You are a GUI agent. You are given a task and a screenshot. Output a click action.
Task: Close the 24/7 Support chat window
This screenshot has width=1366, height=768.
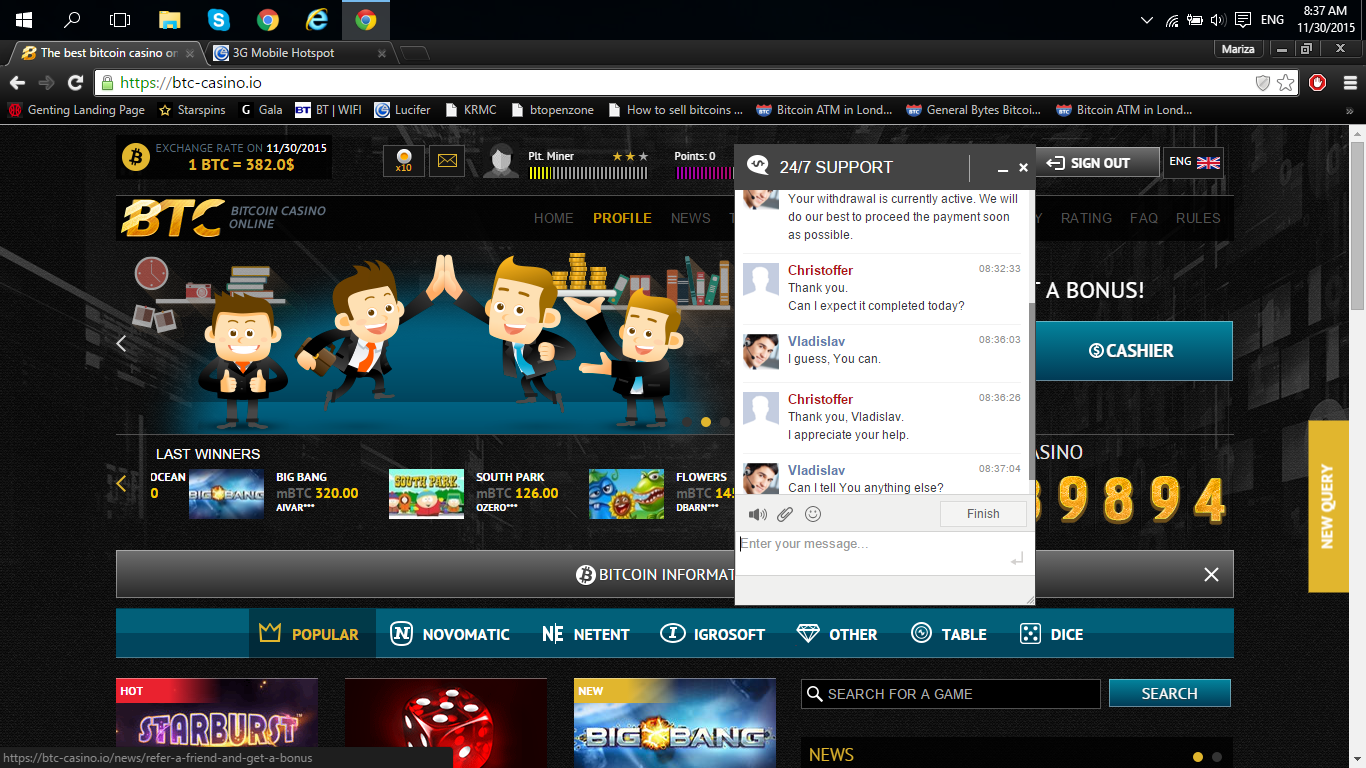click(1023, 168)
